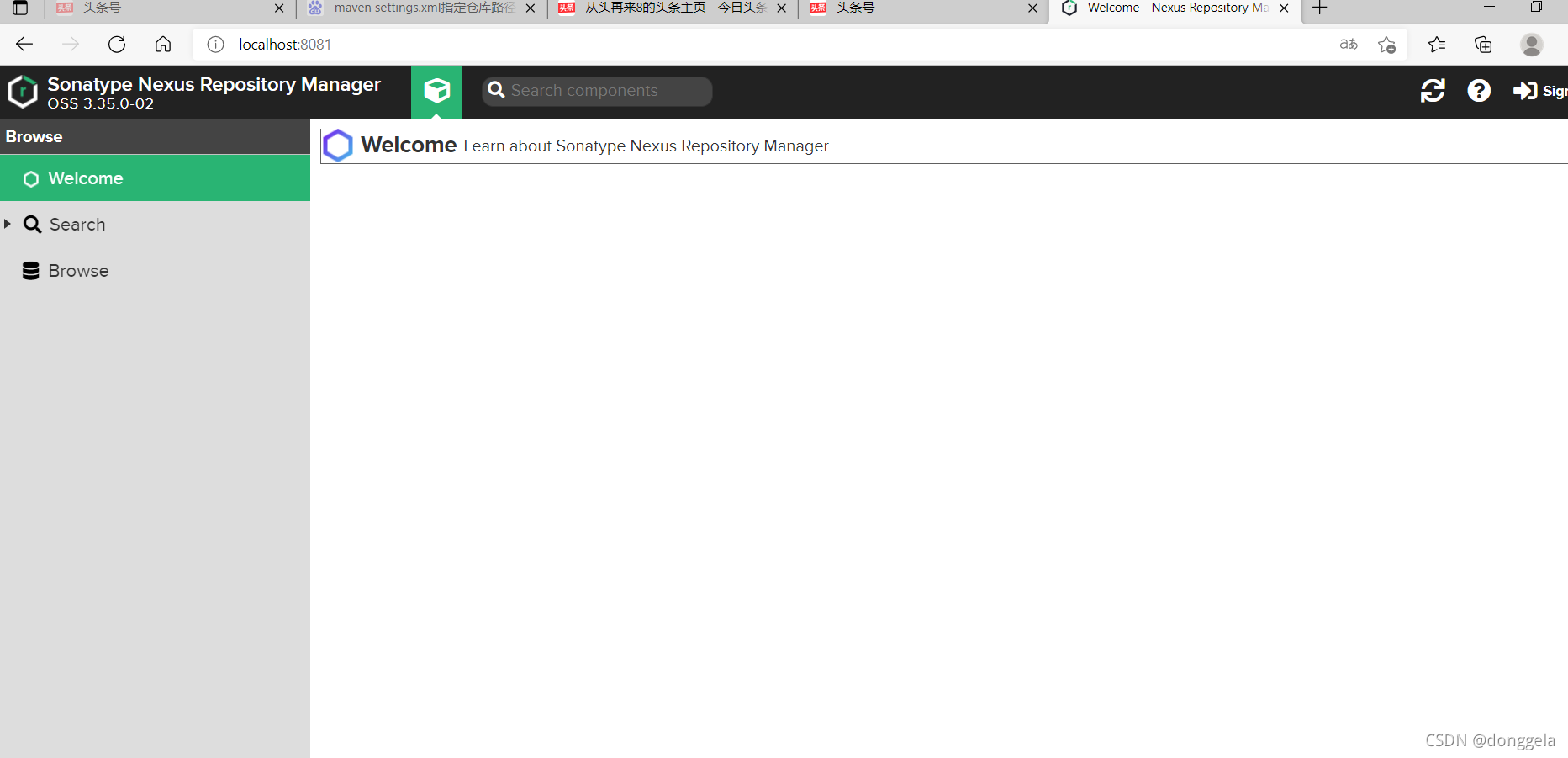Close the maven settings.xml tab

click(x=531, y=8)
